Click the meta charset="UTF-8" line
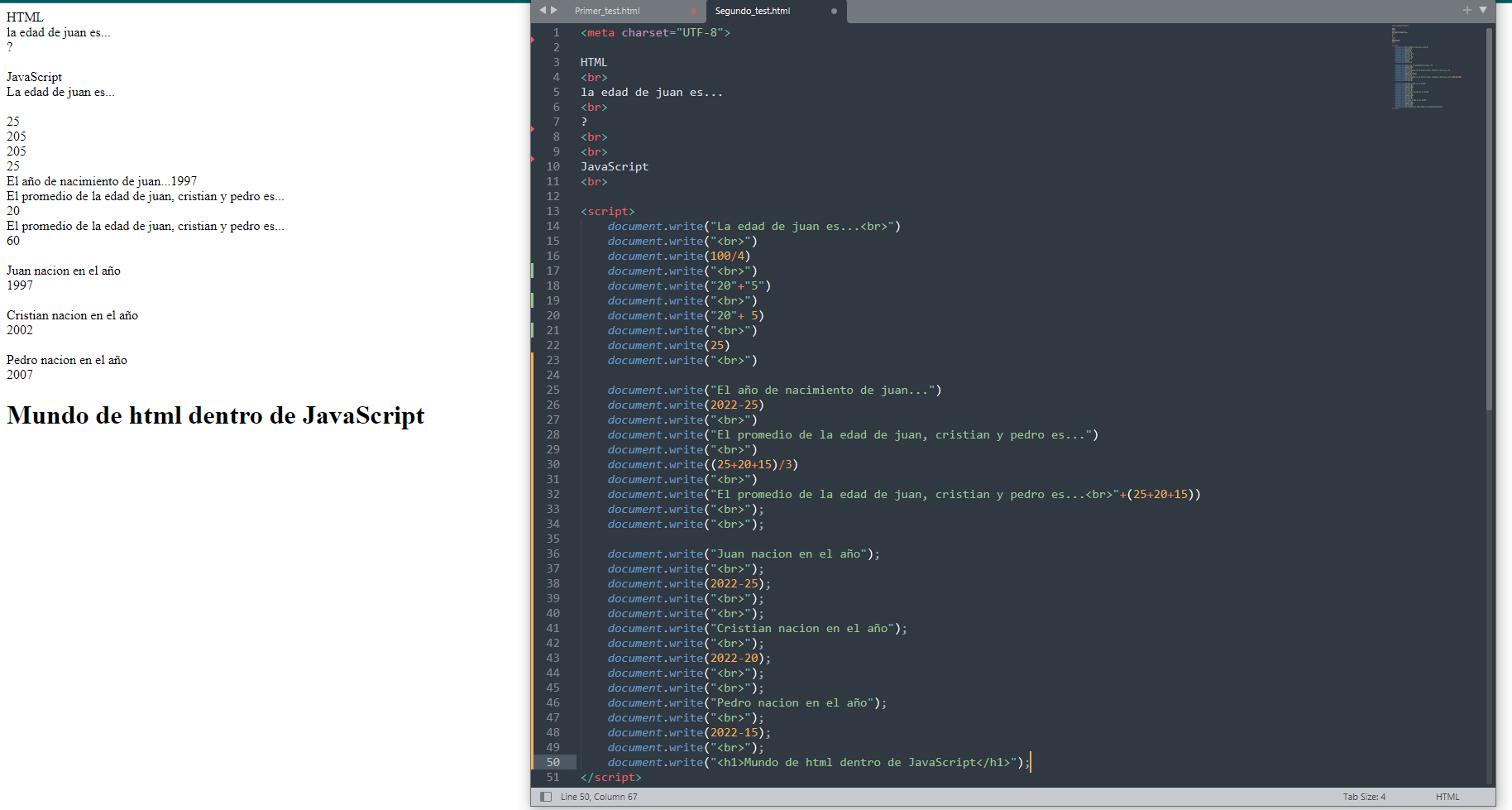 tap(655, 32)
